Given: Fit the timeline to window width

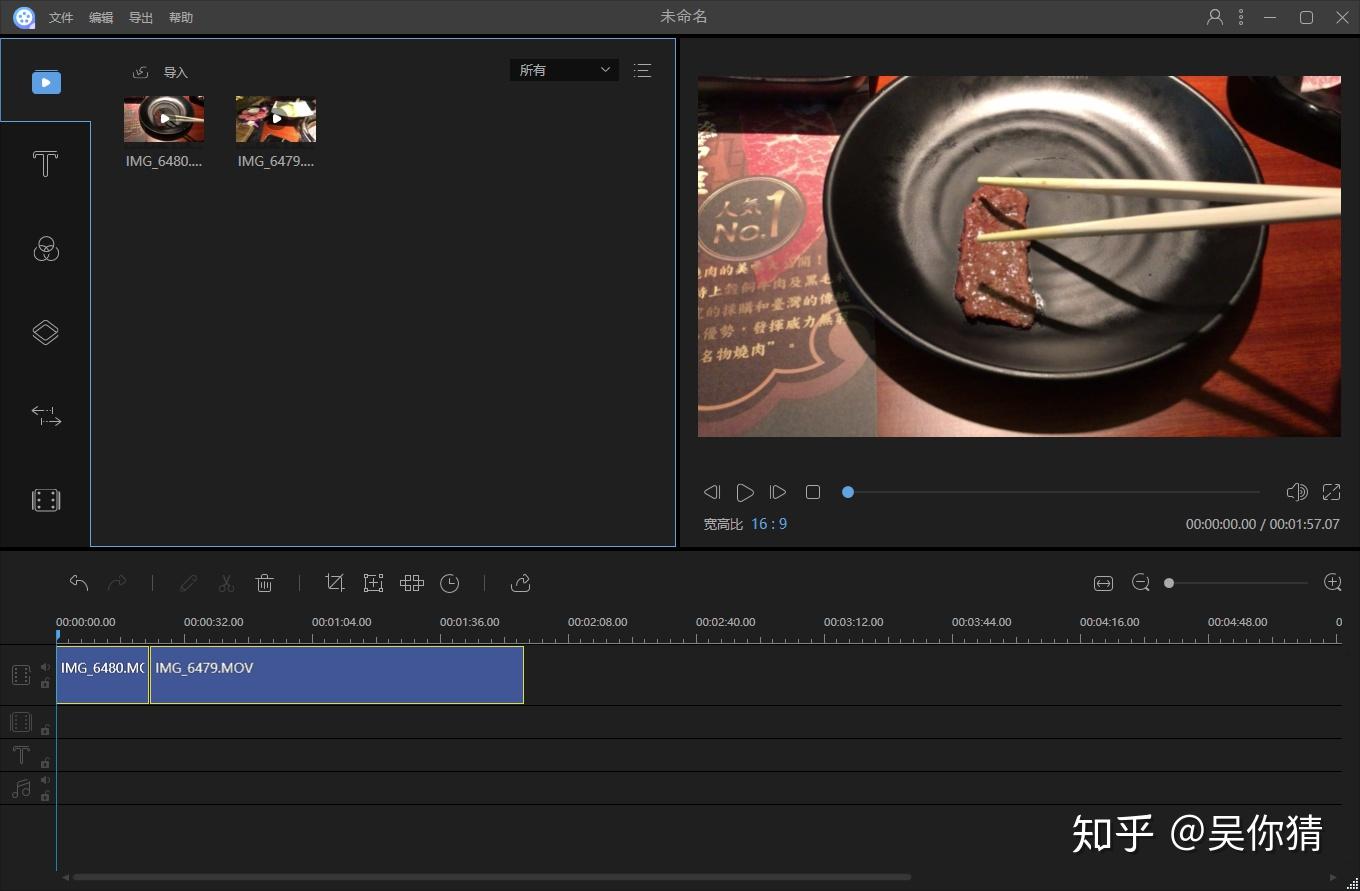Looking at the screenshot, I should [1103, 583].
